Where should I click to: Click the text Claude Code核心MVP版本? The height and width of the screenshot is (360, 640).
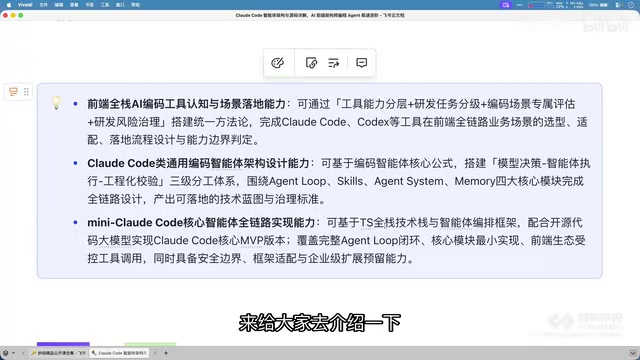[219, 240]
